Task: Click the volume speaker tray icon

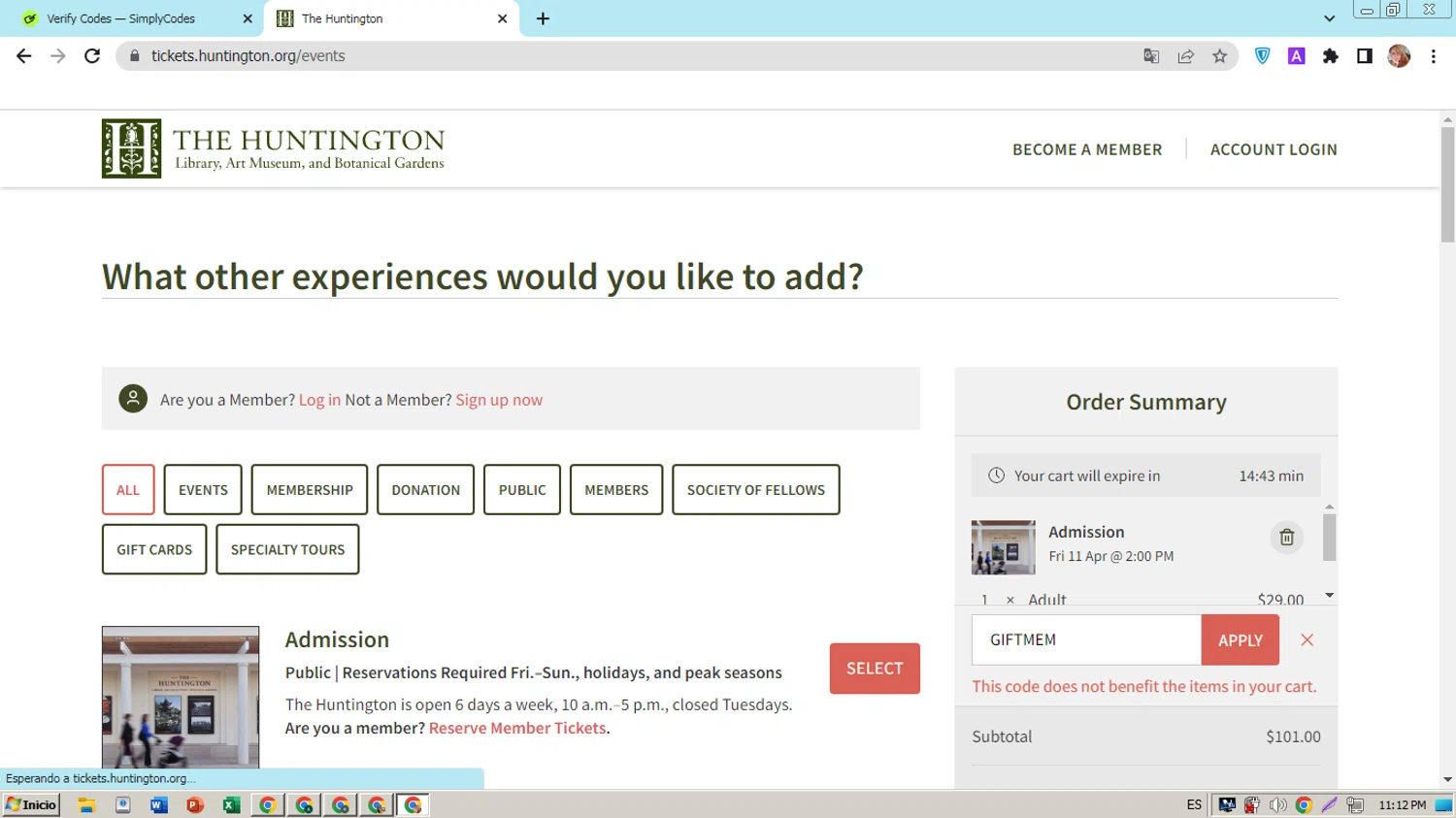Action: pos(1277,804)
